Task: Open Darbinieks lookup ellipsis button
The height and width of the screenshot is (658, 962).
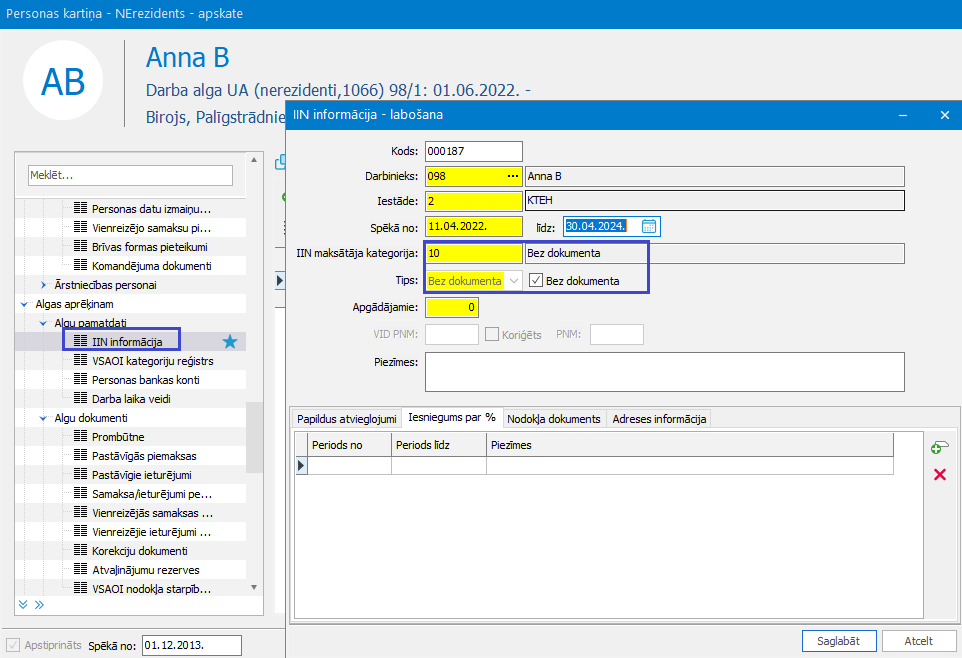Action: [x=513, y=176]
